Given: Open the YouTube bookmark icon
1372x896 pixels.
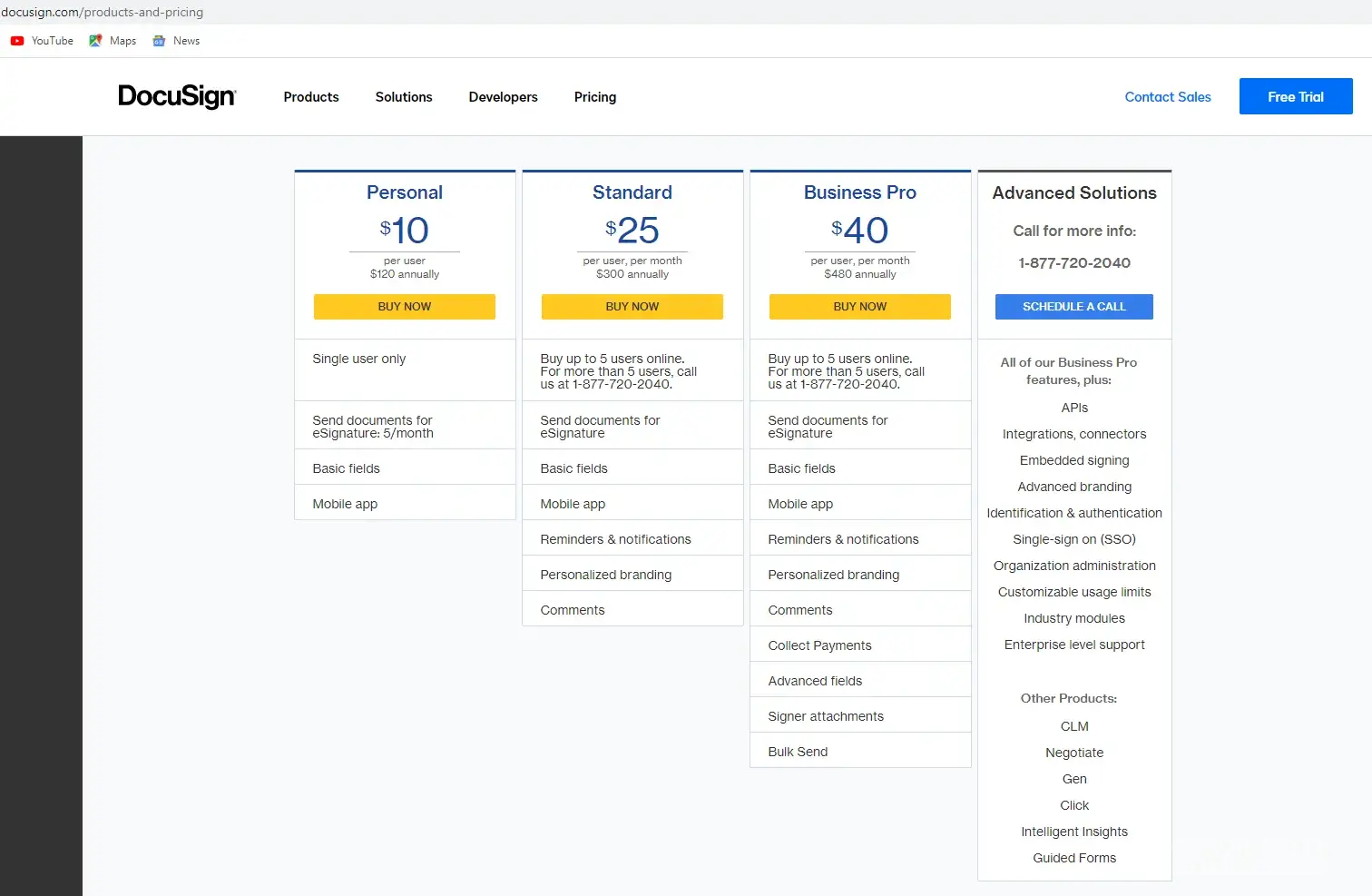Looking at the screenshot, I should [17, 41].
